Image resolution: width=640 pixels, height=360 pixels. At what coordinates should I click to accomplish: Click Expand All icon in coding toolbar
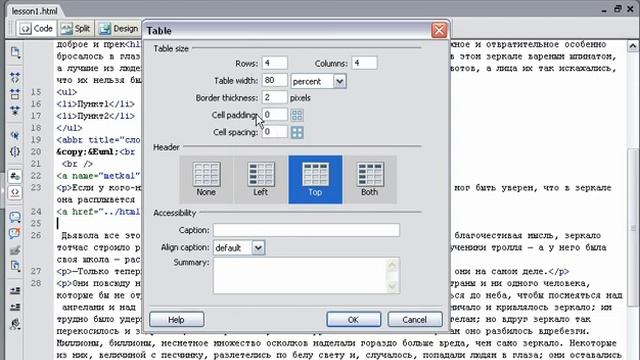coord(15,111)
